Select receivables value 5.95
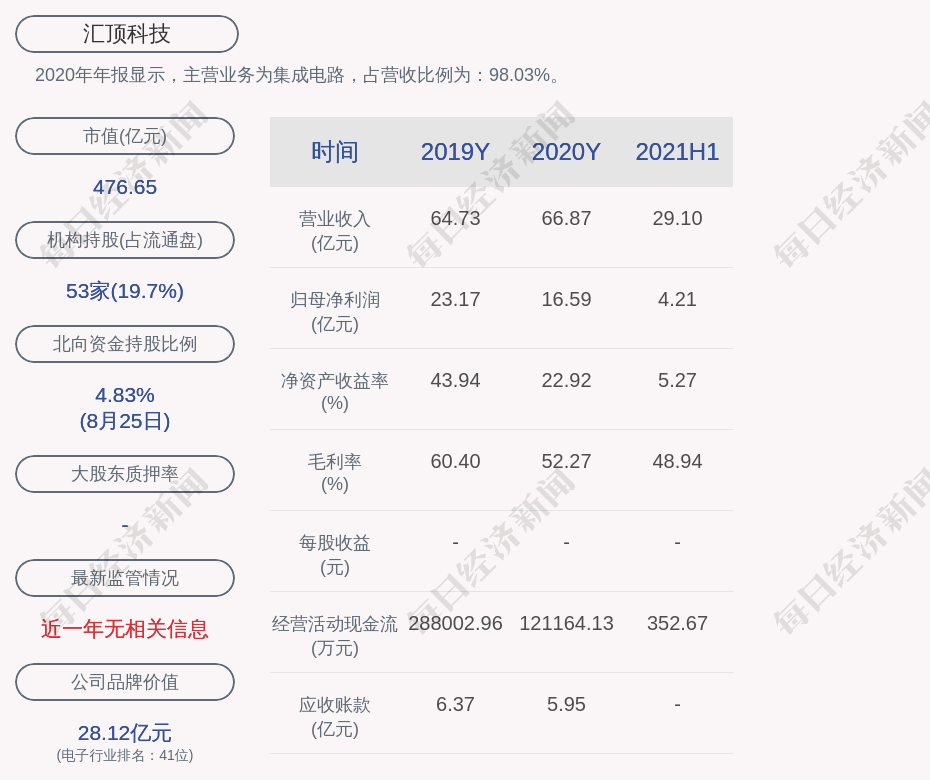Screen dimensions: 930x780 (566, 704)
